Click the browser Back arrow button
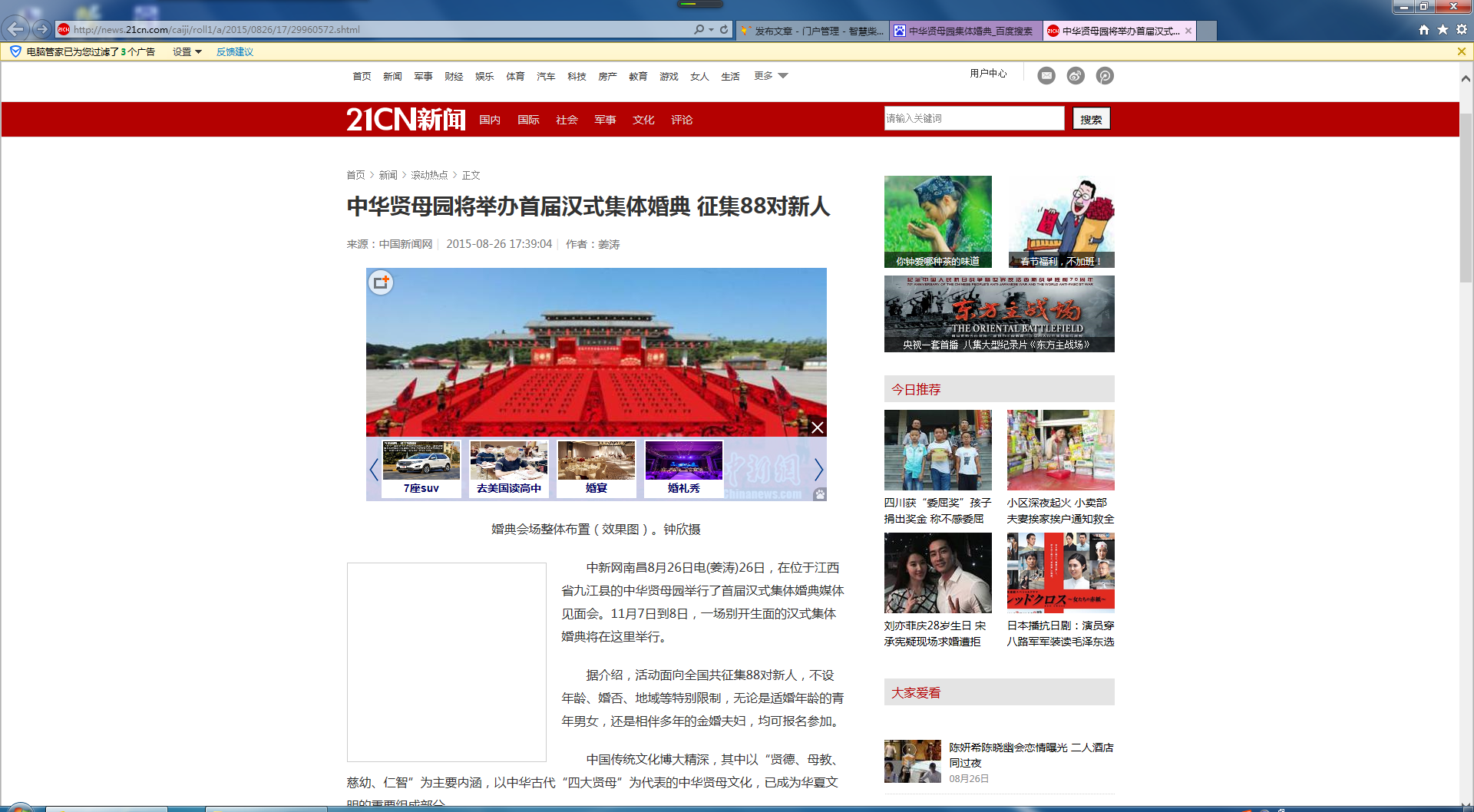This screenshot has height=812, width=1474. coord(16,29)
